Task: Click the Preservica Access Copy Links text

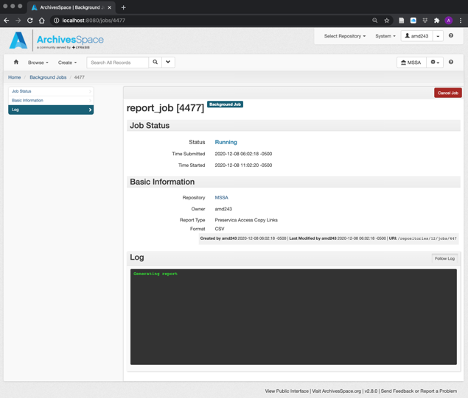Action: point(246,220)
